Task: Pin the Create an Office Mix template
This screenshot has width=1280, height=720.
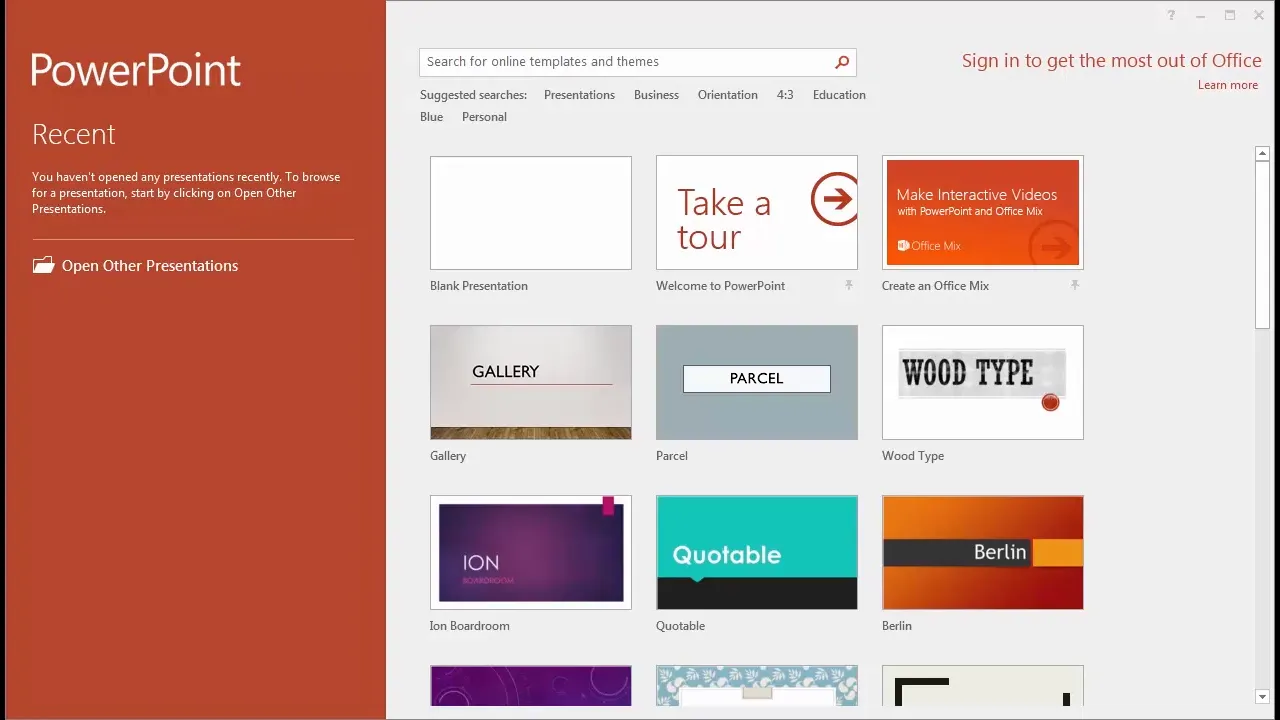Action: coord(1074,286)
